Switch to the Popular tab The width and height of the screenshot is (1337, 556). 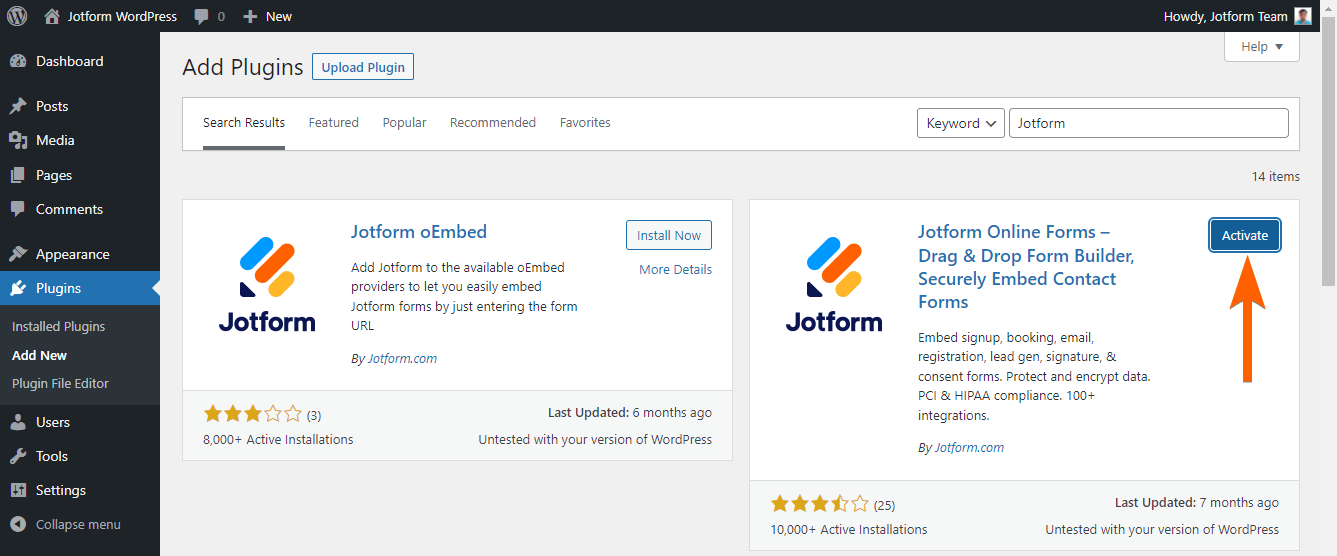point(404,123)
